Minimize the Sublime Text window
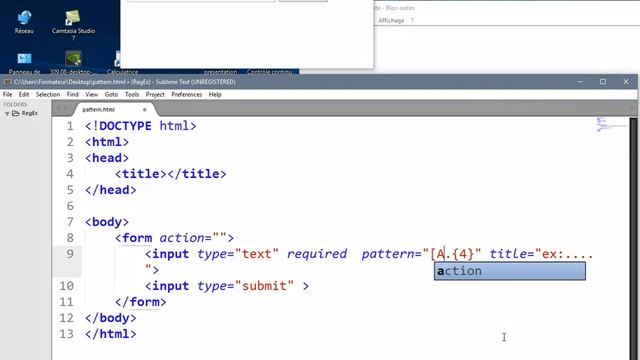The image size is (640, 360). click(x=580, y=82)
